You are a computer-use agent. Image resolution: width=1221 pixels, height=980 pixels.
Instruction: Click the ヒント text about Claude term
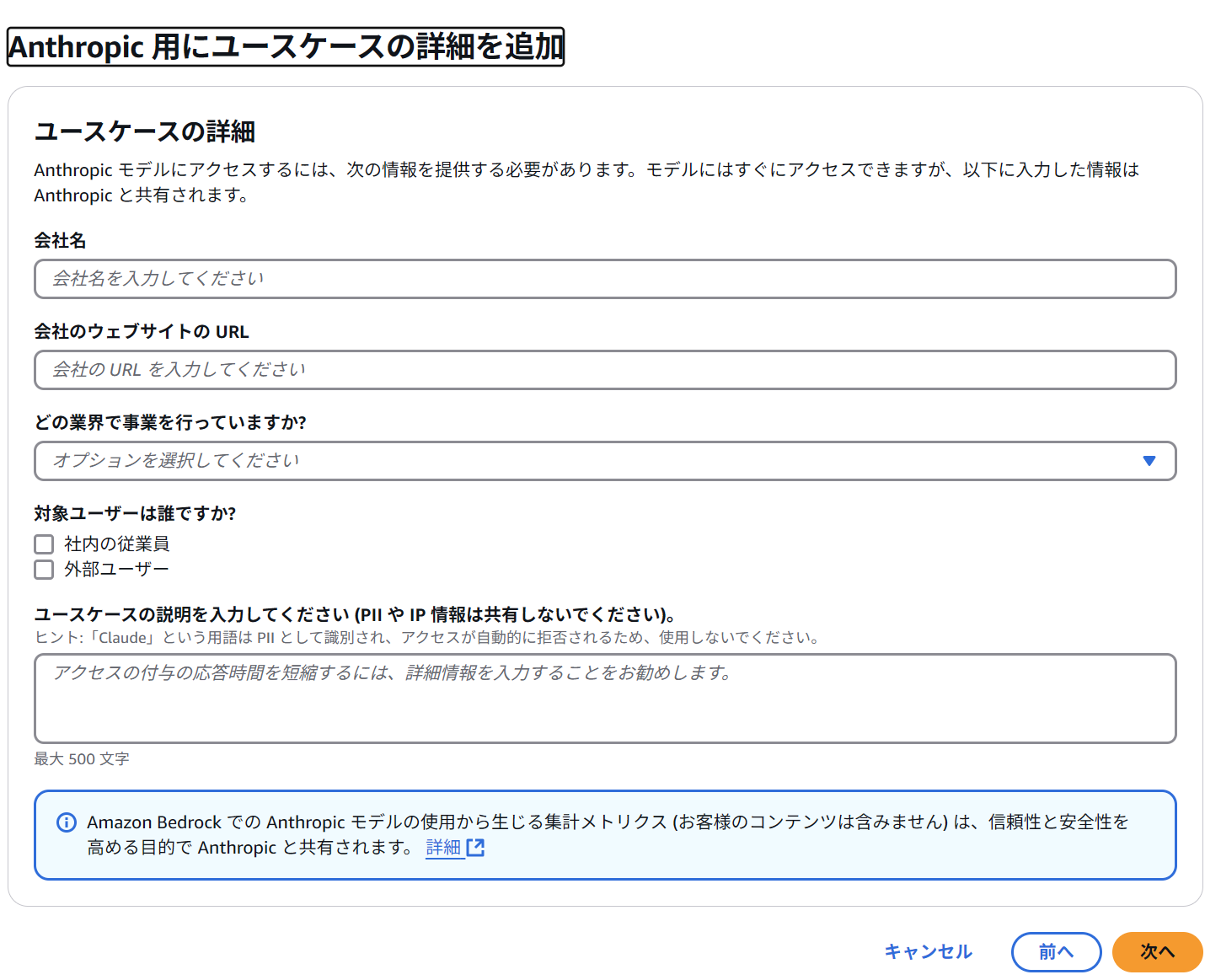pos(428,638)
